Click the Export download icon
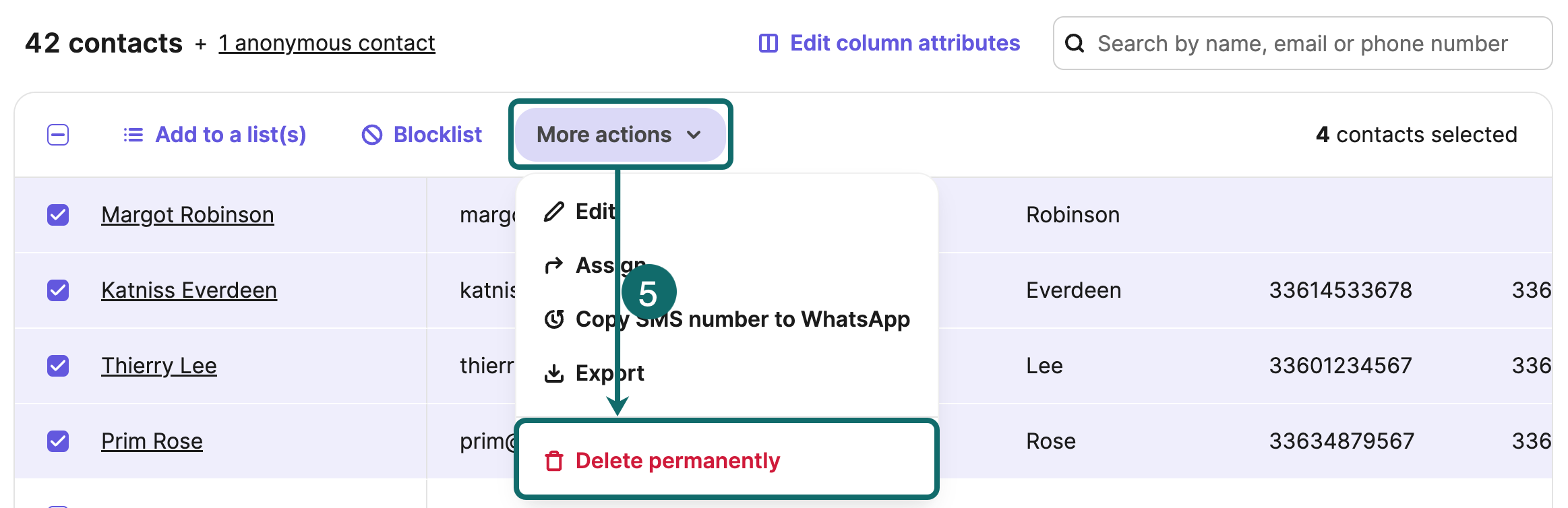 point(553,373)
